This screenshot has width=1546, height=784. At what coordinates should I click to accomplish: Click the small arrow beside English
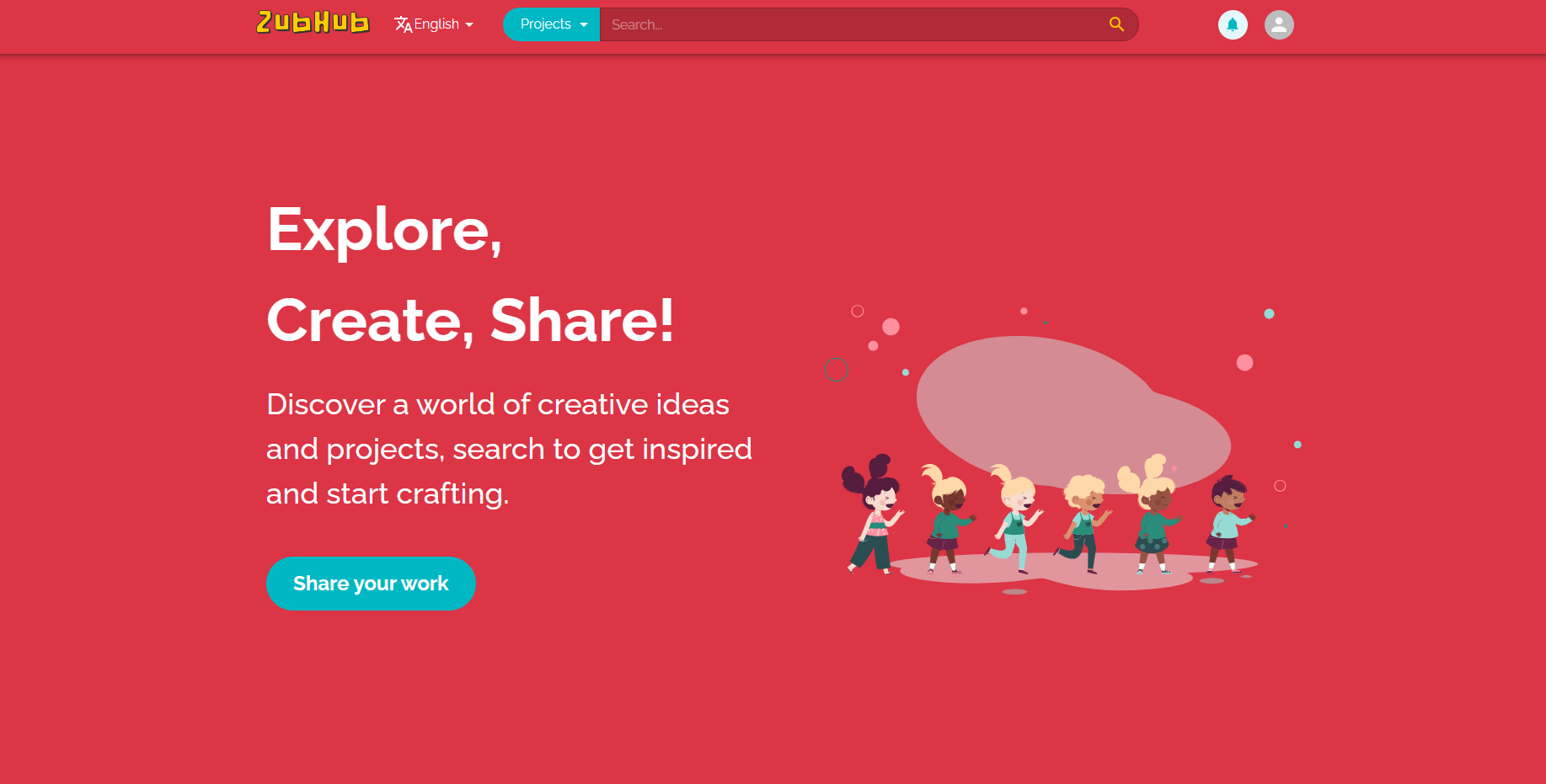[x=469, y=24]
